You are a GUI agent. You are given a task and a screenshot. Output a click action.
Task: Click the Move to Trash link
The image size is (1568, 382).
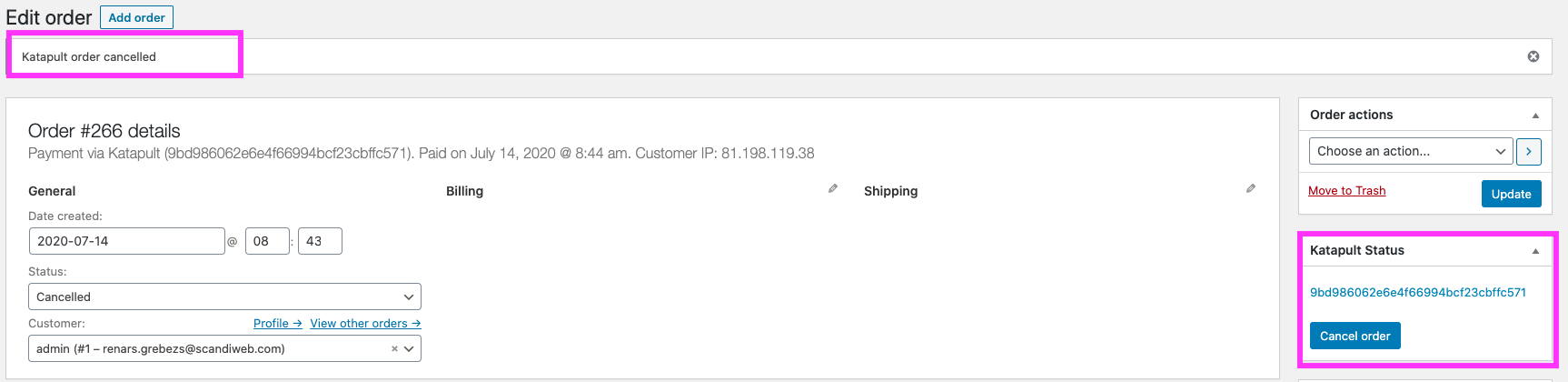(1346, 191)
